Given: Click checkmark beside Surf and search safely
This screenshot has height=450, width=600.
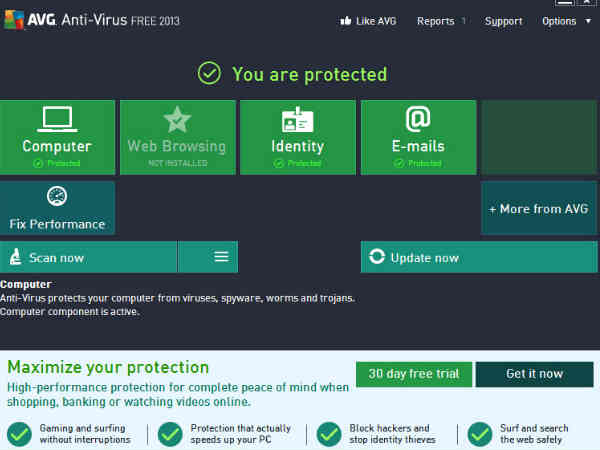Looking at the screenshot, I should pyautogui.click(x=479, y=434).
